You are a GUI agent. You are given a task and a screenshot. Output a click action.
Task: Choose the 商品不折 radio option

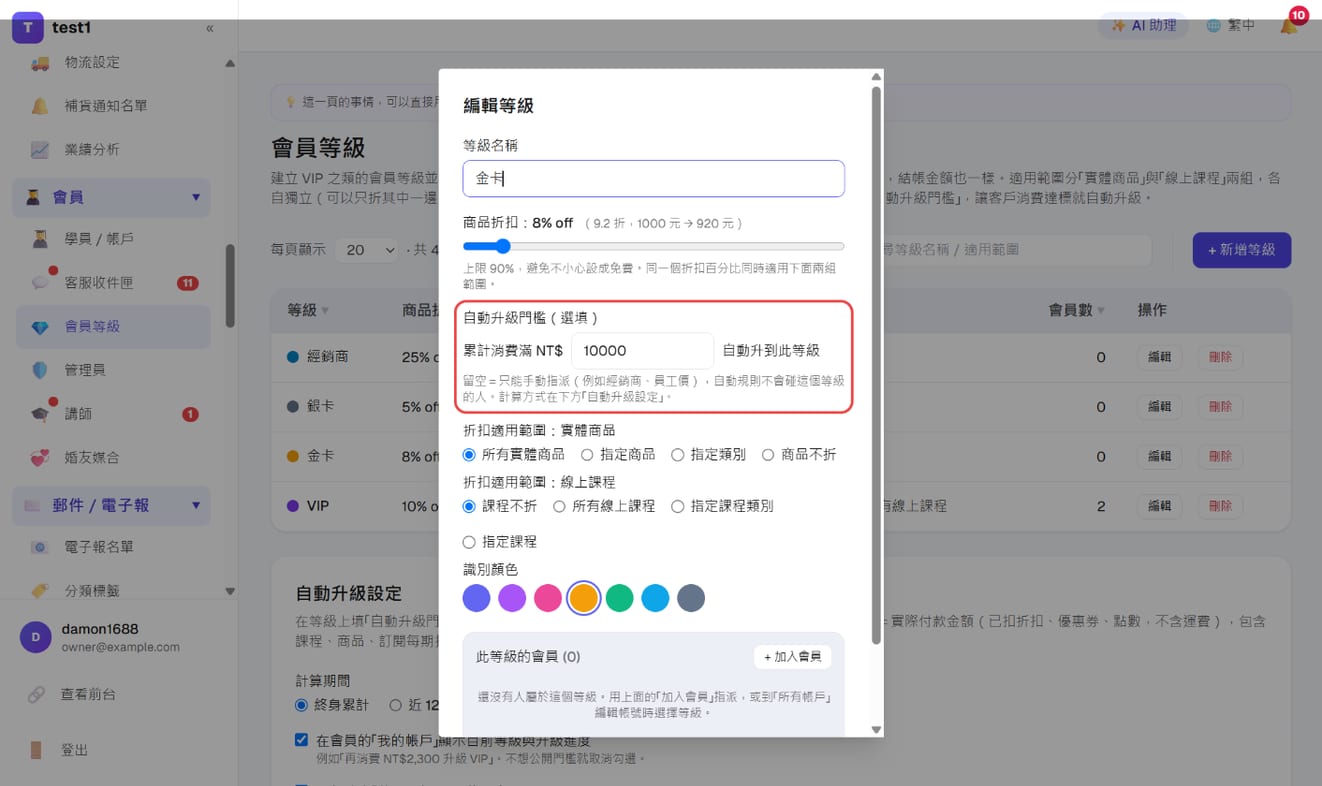coord(768,454)
